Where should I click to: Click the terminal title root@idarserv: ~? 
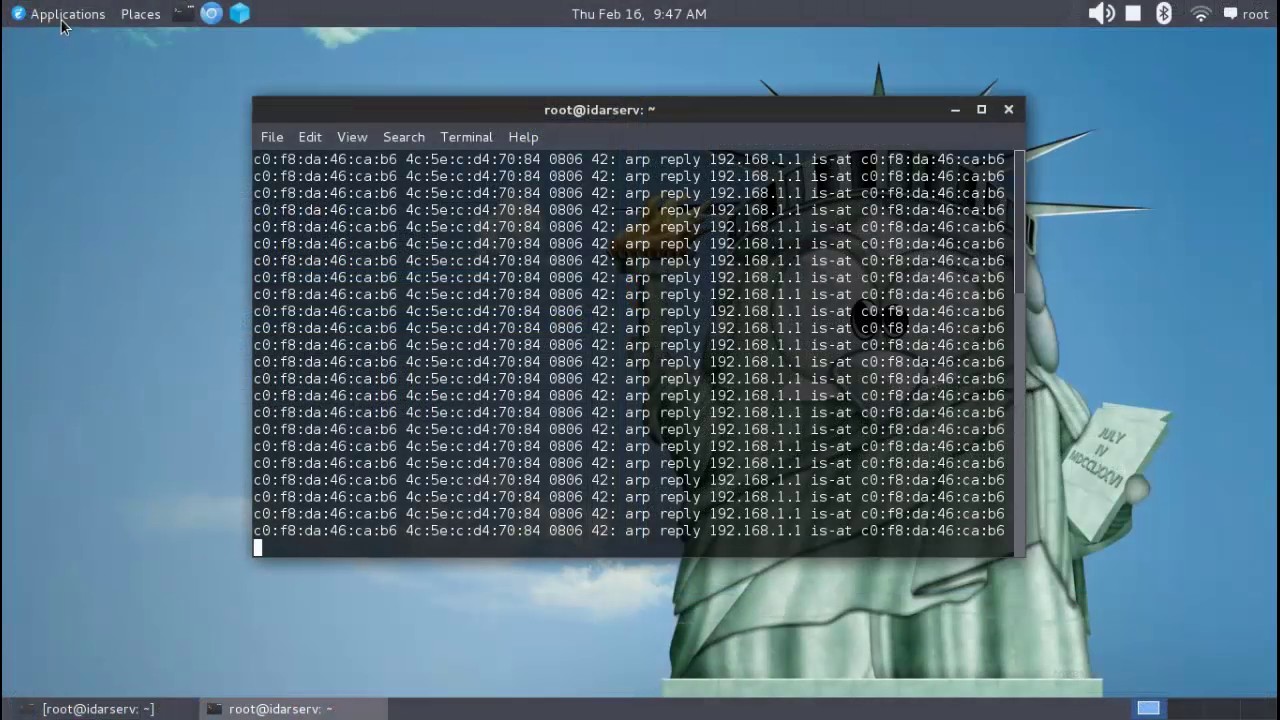tap(600, 110)
